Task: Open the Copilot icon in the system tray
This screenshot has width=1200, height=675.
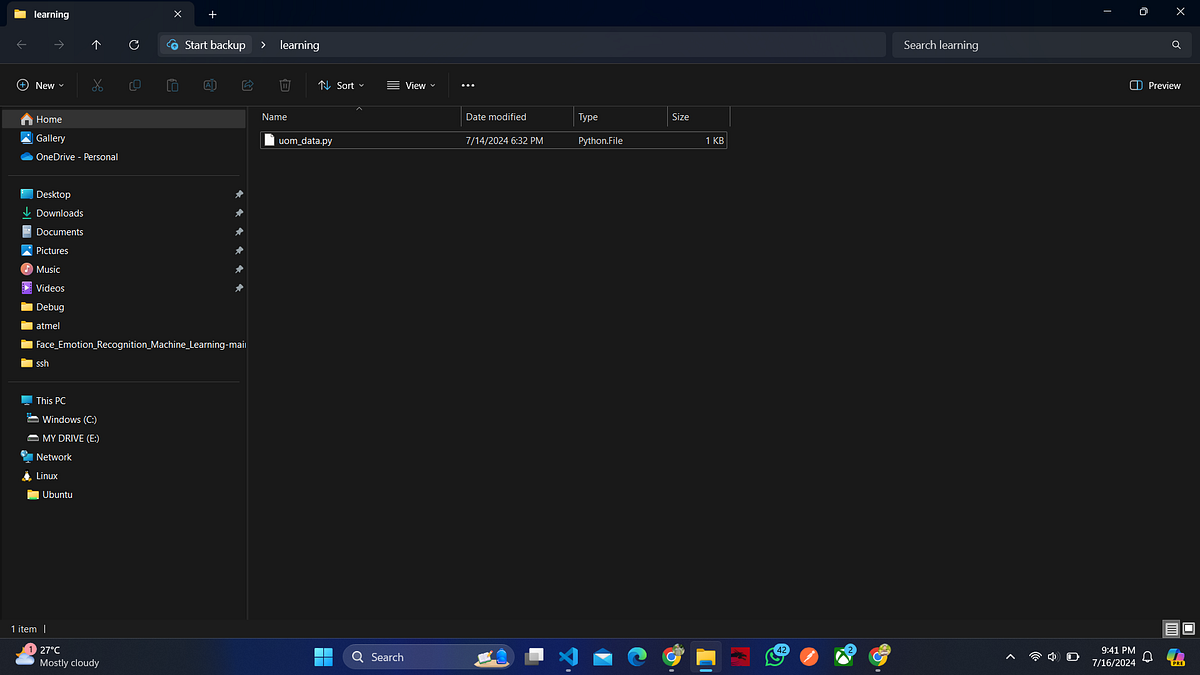Action: coord(1176,657)
